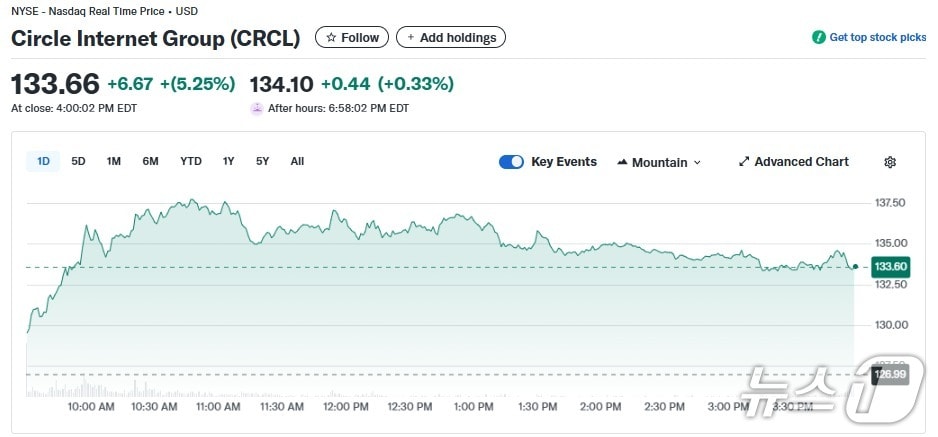
Task: Show the 6M chart range
Action: [x=150, y=161]
